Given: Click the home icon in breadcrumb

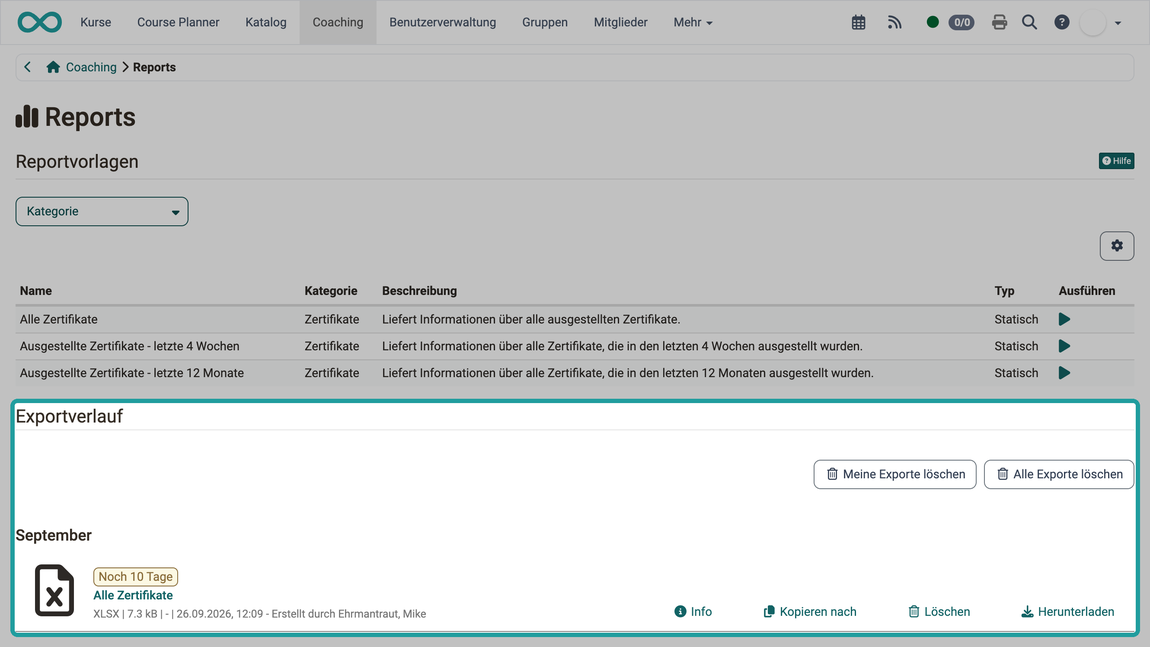Looking at the screenshot, I should 53,67.
